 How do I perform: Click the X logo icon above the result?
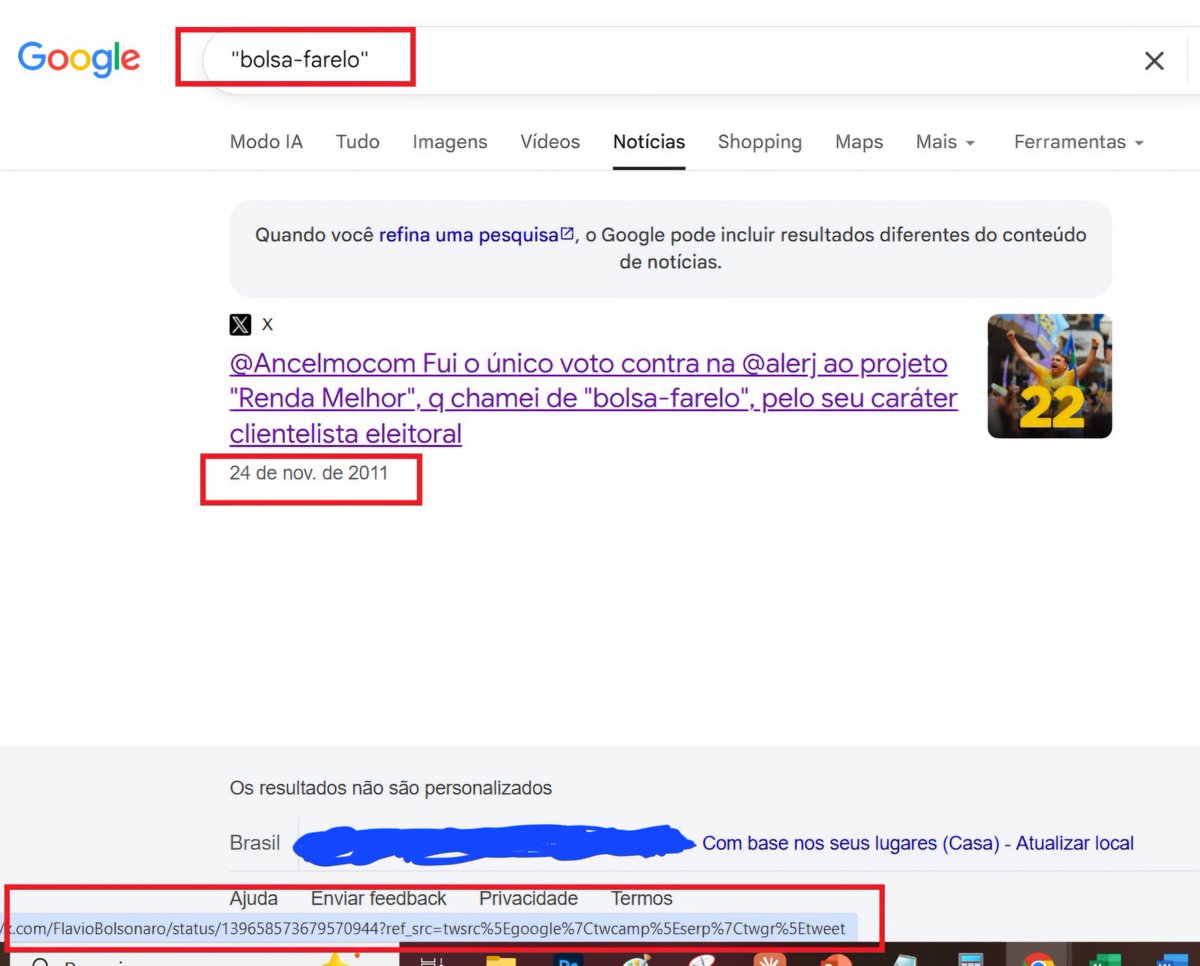240,324
